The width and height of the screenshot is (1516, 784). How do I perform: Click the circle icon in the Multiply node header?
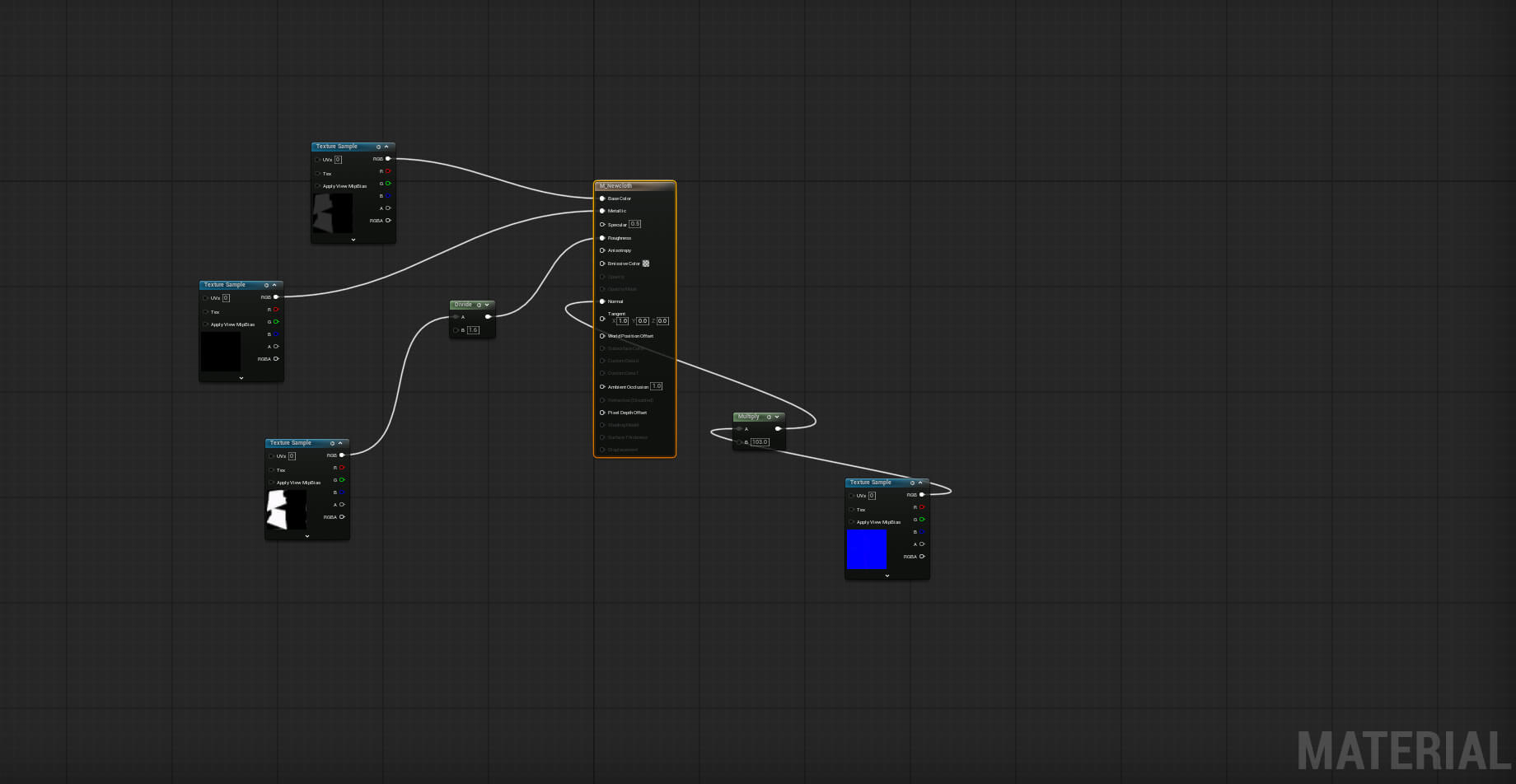[769, 417]
